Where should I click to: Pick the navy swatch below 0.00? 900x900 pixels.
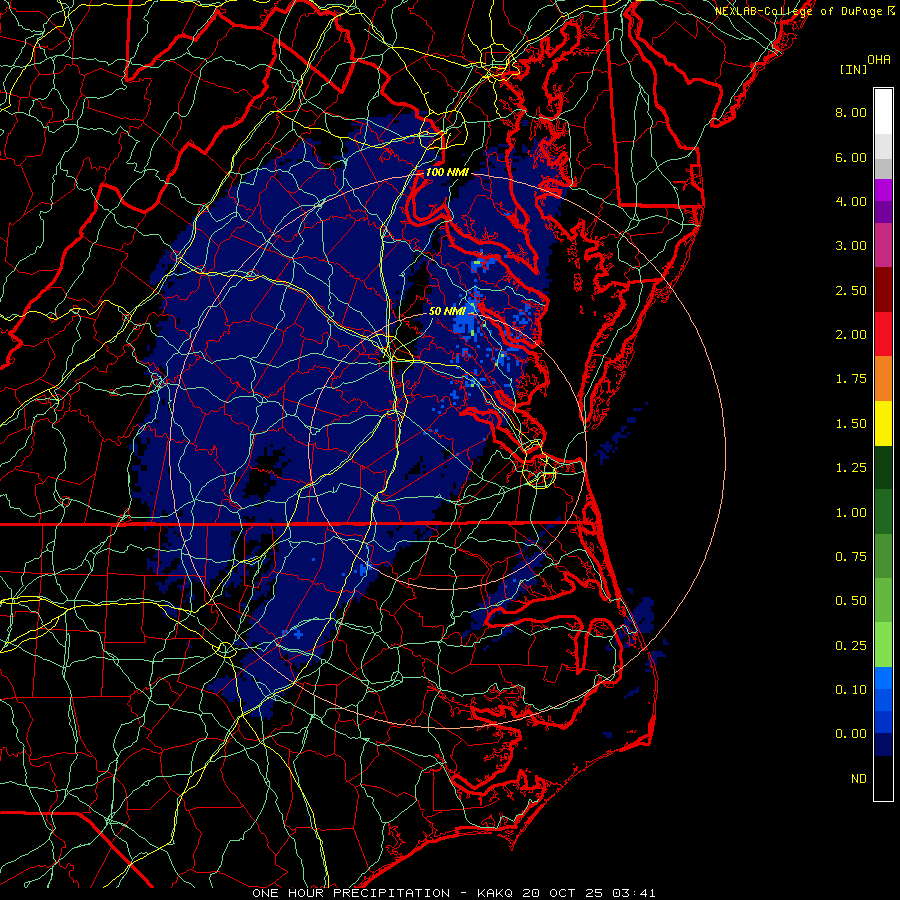pos(883,745)
